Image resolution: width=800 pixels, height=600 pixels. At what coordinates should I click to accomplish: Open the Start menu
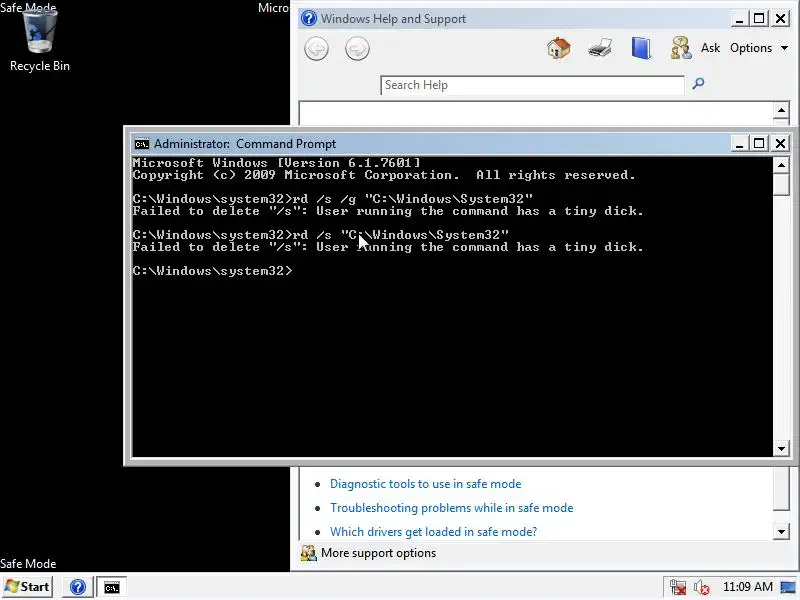coord(28,587)
